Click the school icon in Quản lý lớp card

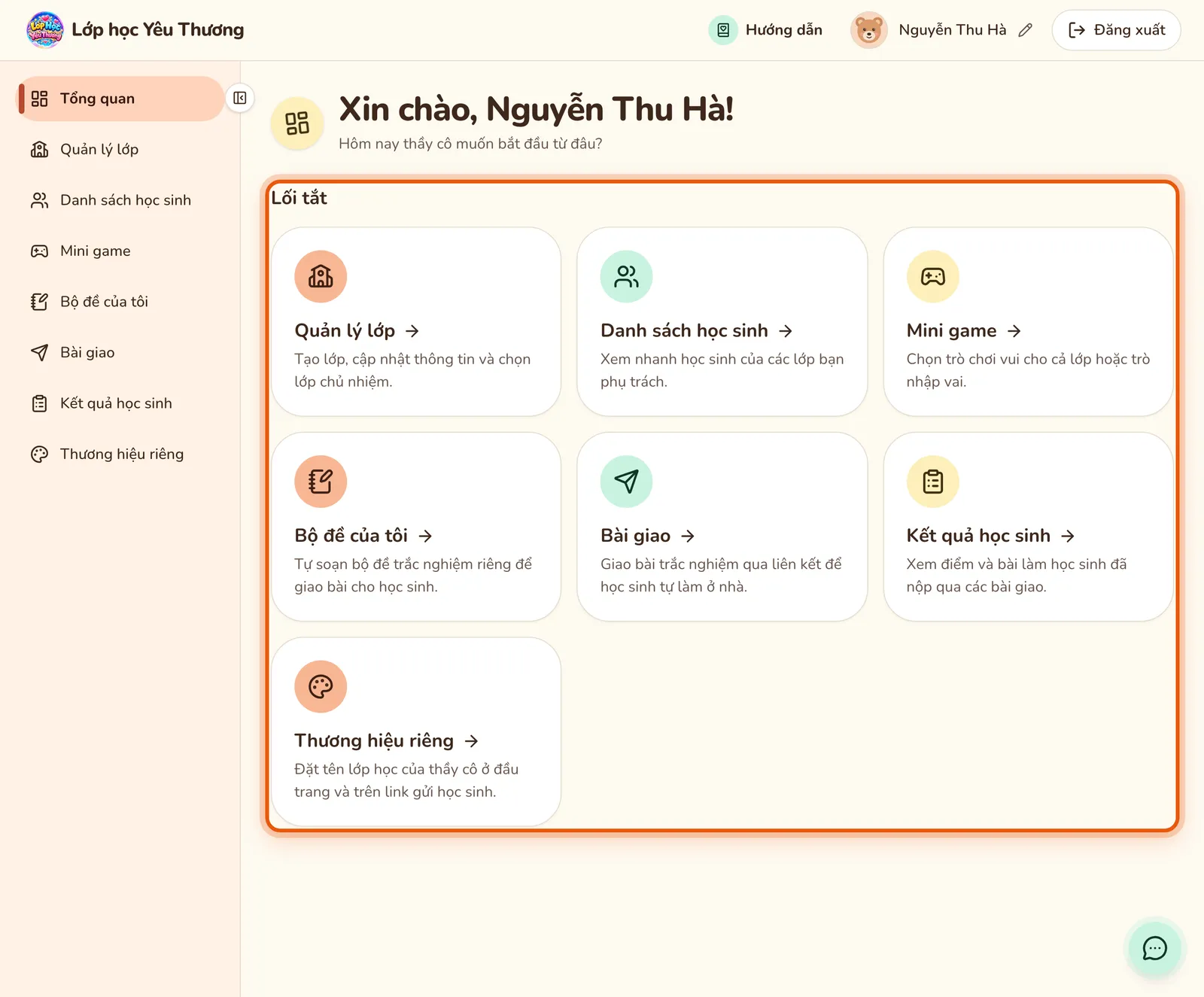coord(321,276)
